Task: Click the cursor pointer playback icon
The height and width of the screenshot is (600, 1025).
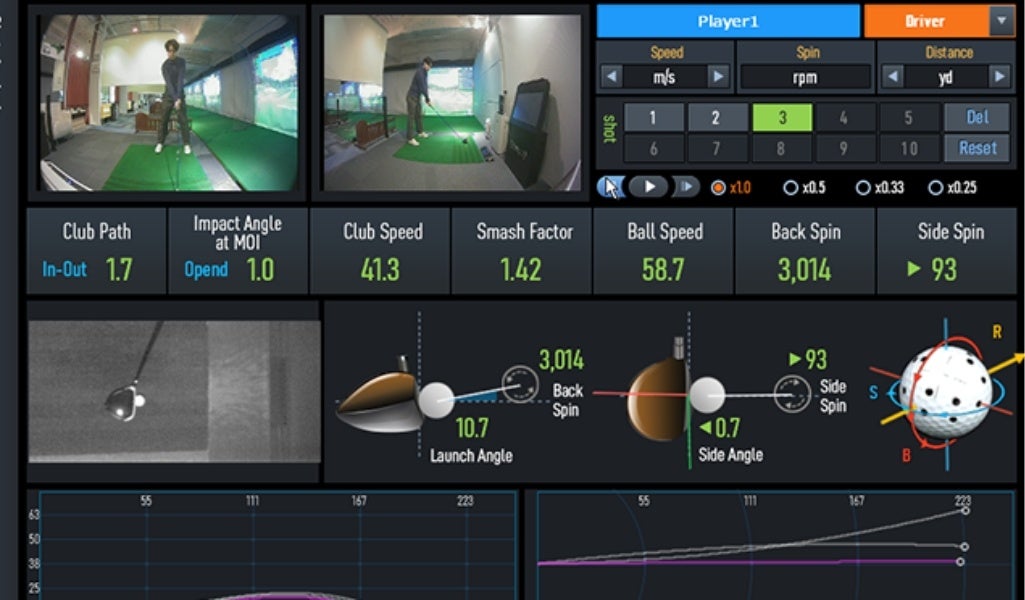Action: pos(611,188)
